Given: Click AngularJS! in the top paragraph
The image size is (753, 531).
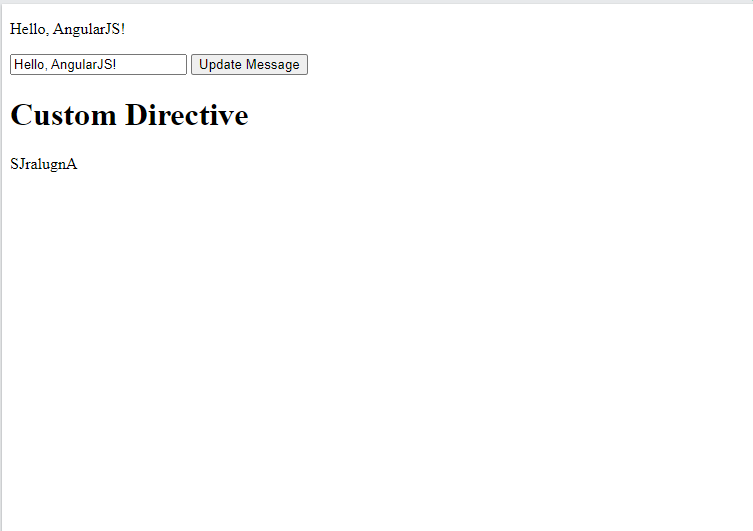Looking at the screenshot, I should click(89, 29).
